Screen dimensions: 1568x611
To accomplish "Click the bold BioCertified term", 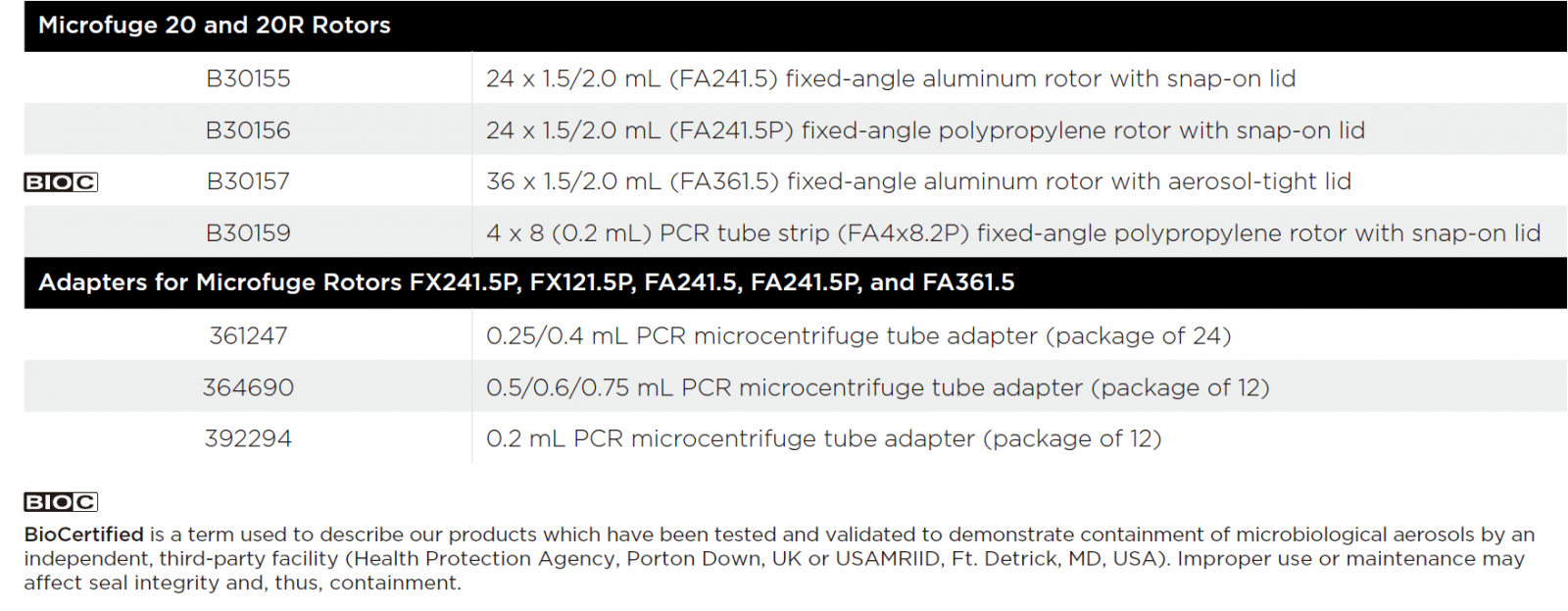I will coord(84,535).
